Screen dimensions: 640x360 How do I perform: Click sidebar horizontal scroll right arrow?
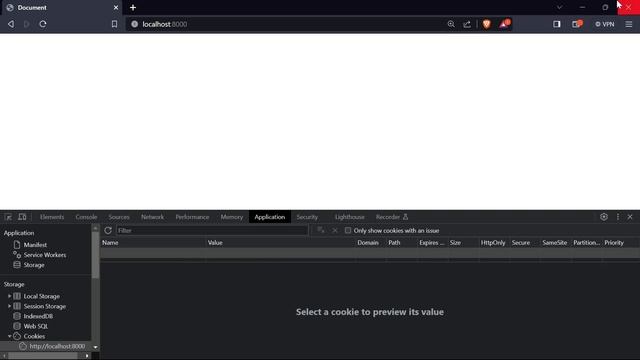(87, 356)
